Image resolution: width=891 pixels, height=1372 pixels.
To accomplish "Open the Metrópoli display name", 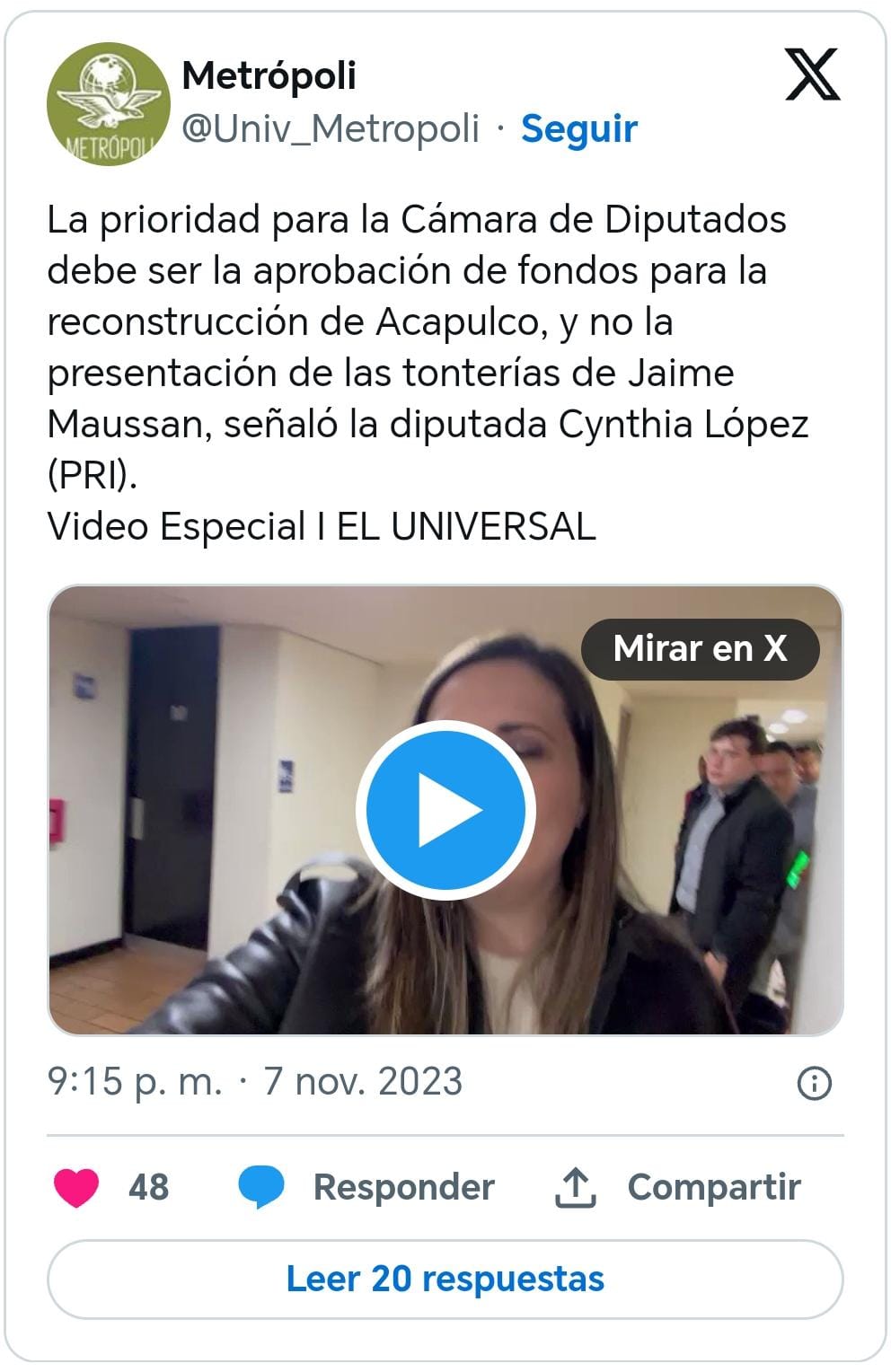I will click(x=269, y=75).
